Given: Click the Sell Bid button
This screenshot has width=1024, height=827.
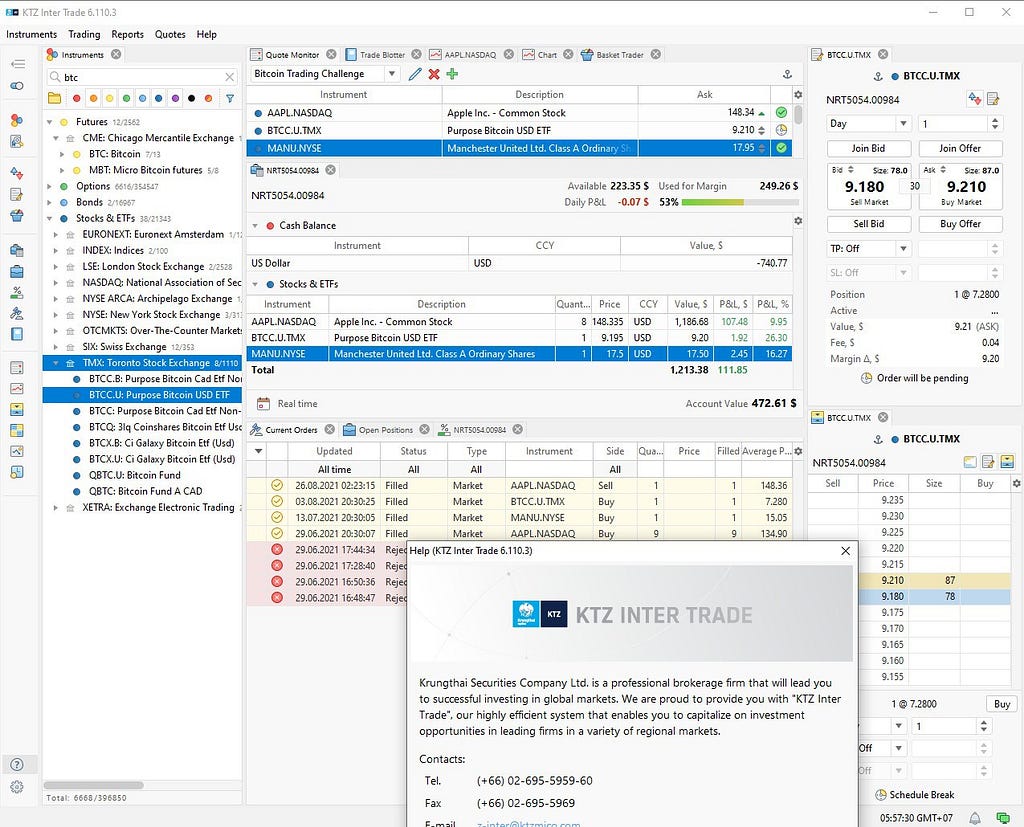Looking at the screenshot, I should (x=869, y=223).
